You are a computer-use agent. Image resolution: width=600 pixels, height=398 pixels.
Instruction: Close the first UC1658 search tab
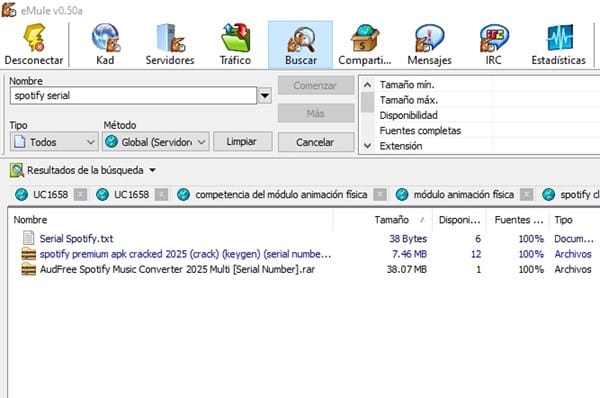point(80,195)
